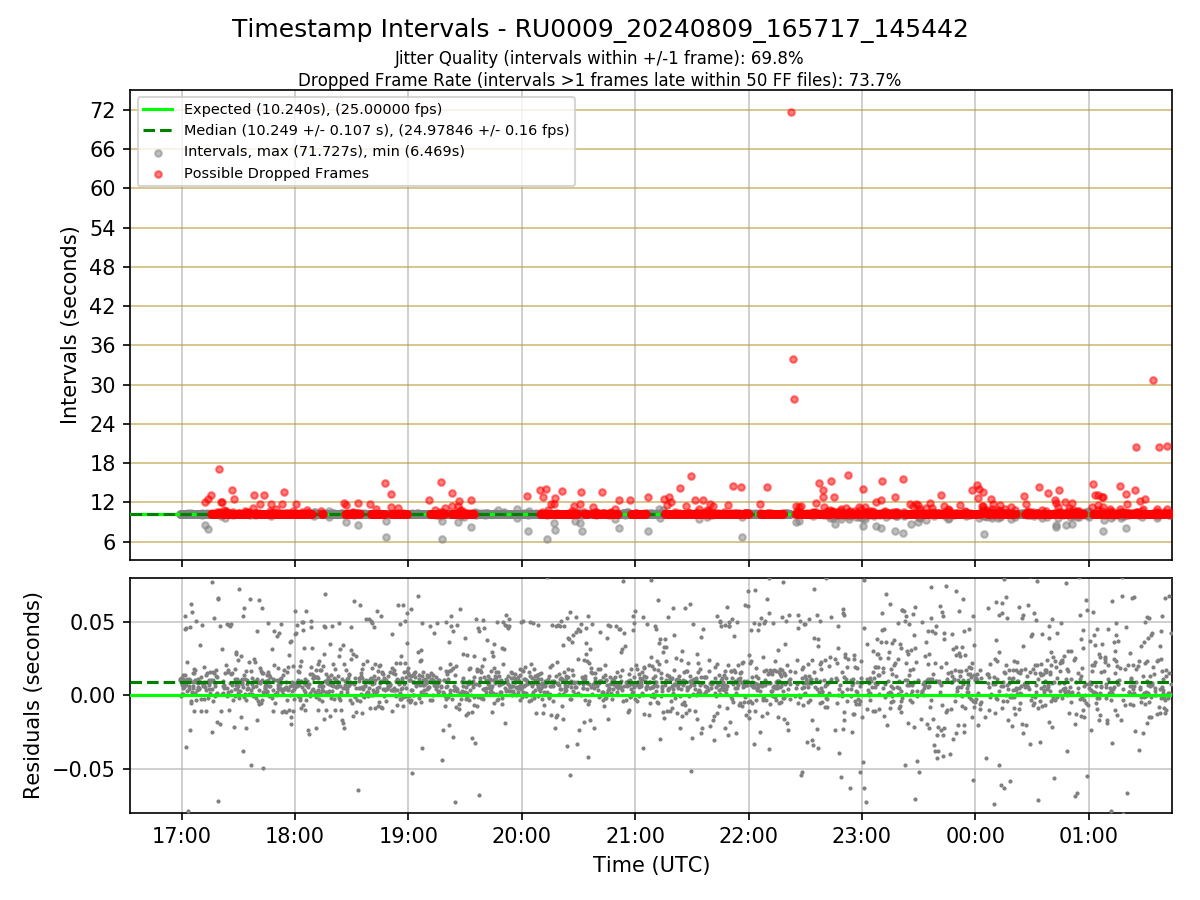This screenshot has height=900, width=1200.
Task: Click the red outlier point near 28 seconds
Action: [794, 399]
